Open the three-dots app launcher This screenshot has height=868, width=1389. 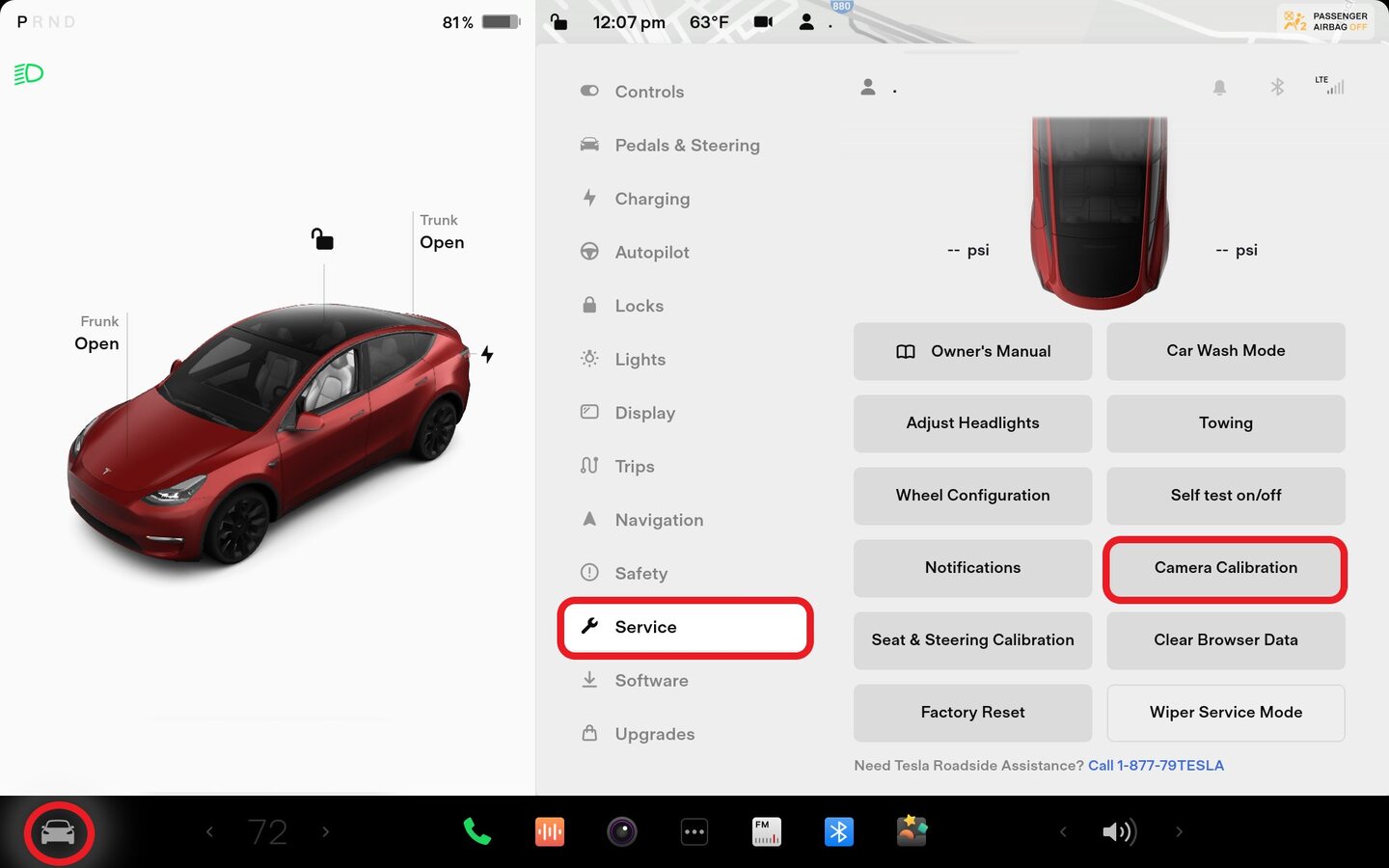pyautogui.click(x=694, y=831)
